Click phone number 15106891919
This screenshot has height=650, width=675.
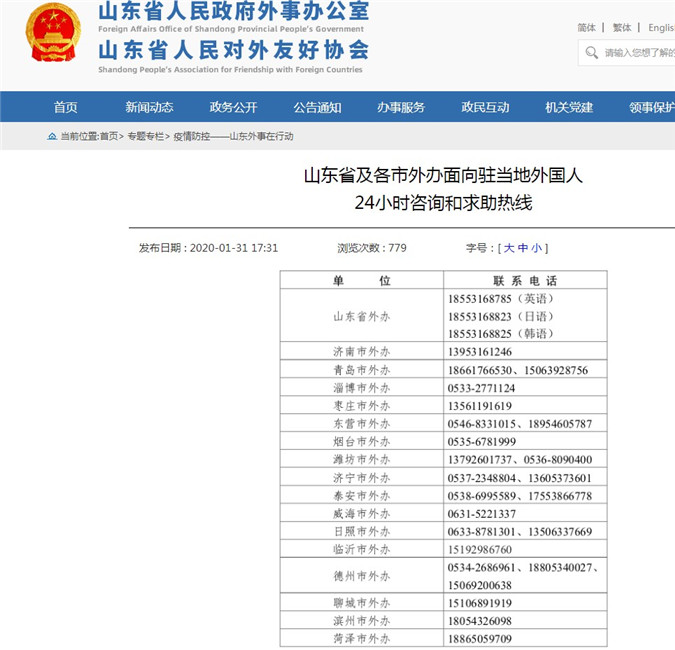(x=480, y=603)
